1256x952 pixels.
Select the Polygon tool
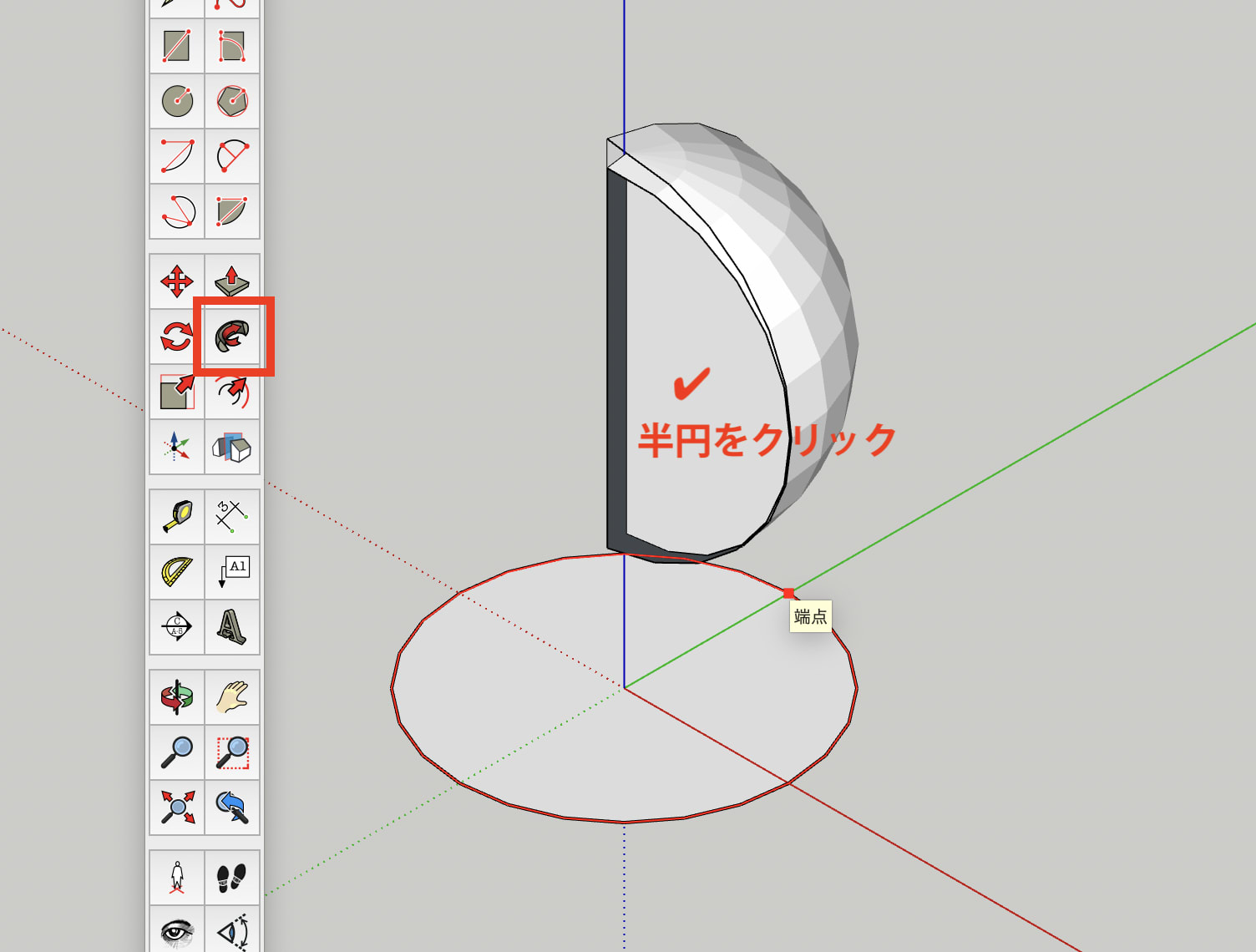click(231, 102)
